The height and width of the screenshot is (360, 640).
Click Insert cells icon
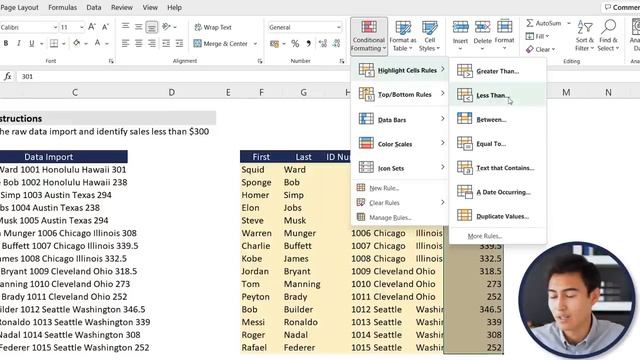pos(460,27)
